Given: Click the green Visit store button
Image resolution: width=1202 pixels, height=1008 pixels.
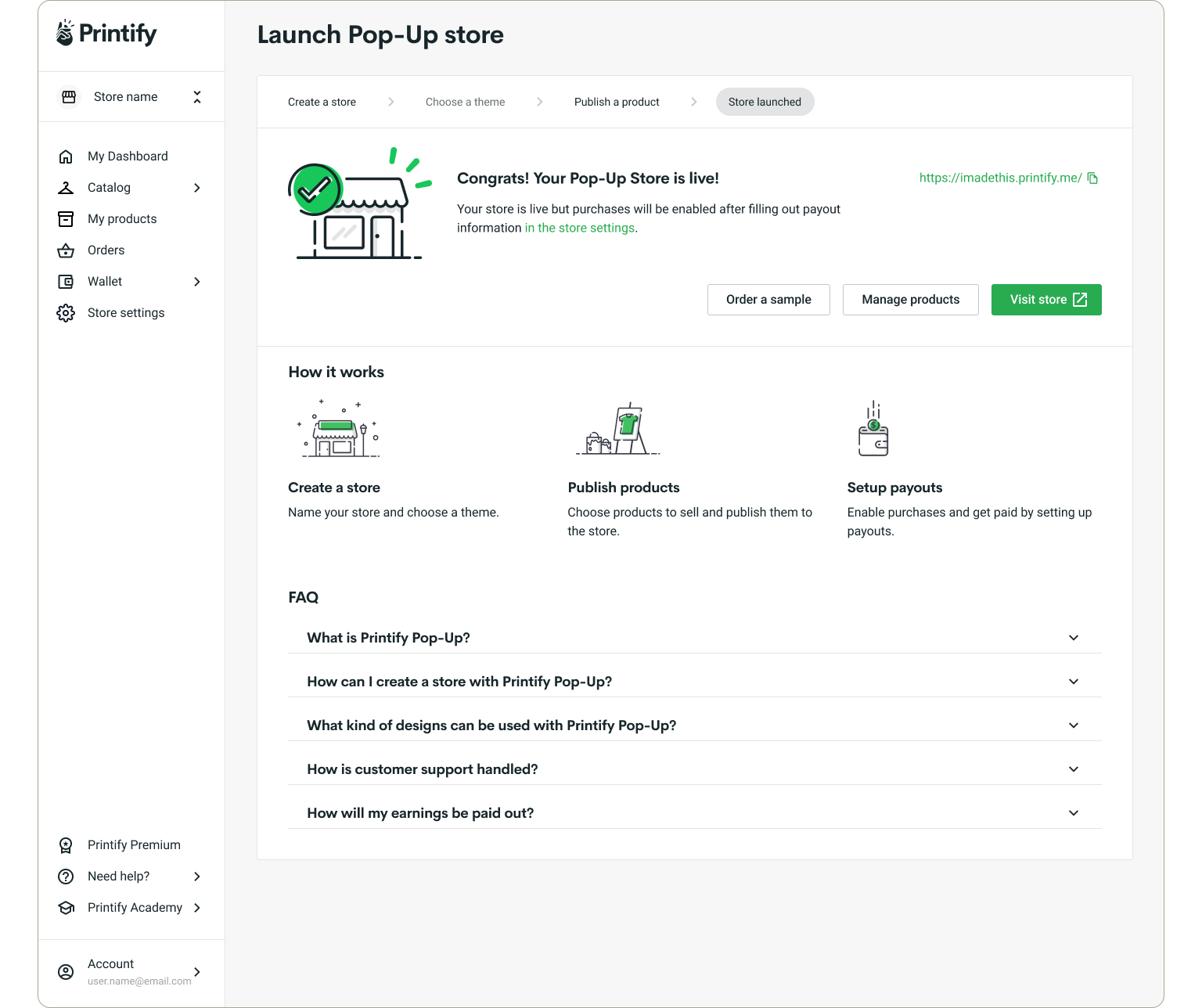Looking at the screenshot, I should [1046, 300].
